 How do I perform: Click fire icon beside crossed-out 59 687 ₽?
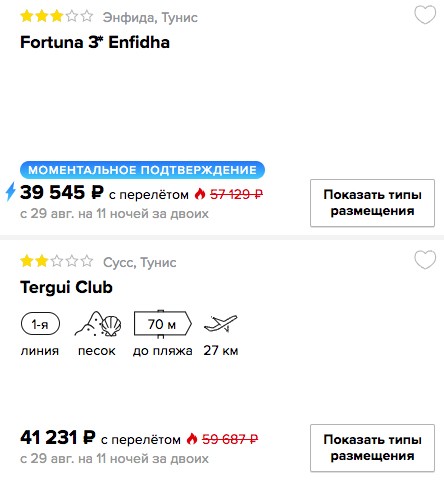tap(192, 438)
